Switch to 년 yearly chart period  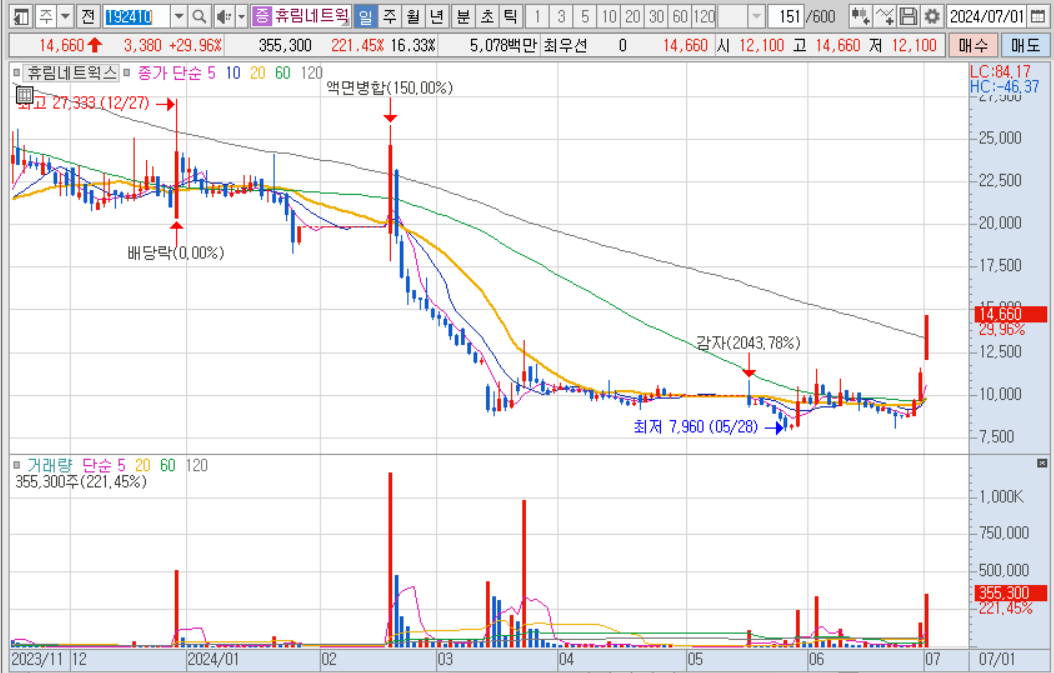pos(437,16)
